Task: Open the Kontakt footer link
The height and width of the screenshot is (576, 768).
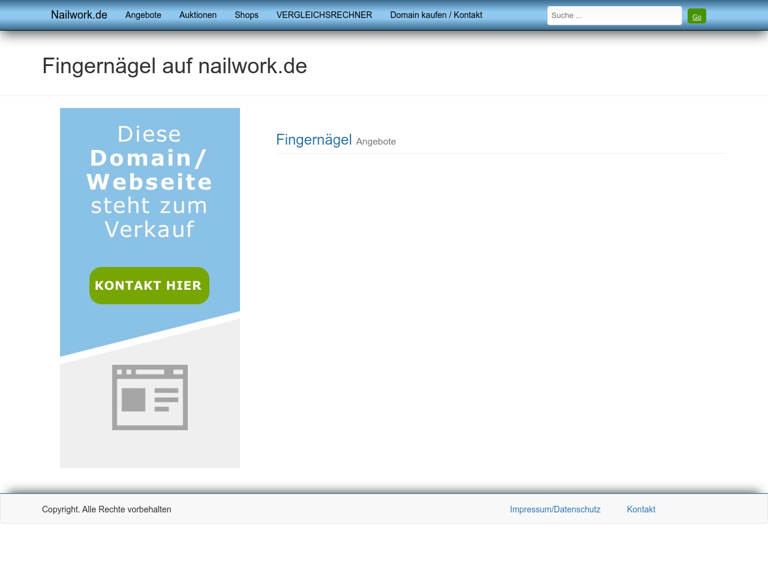Action: [x=641, y=509]
